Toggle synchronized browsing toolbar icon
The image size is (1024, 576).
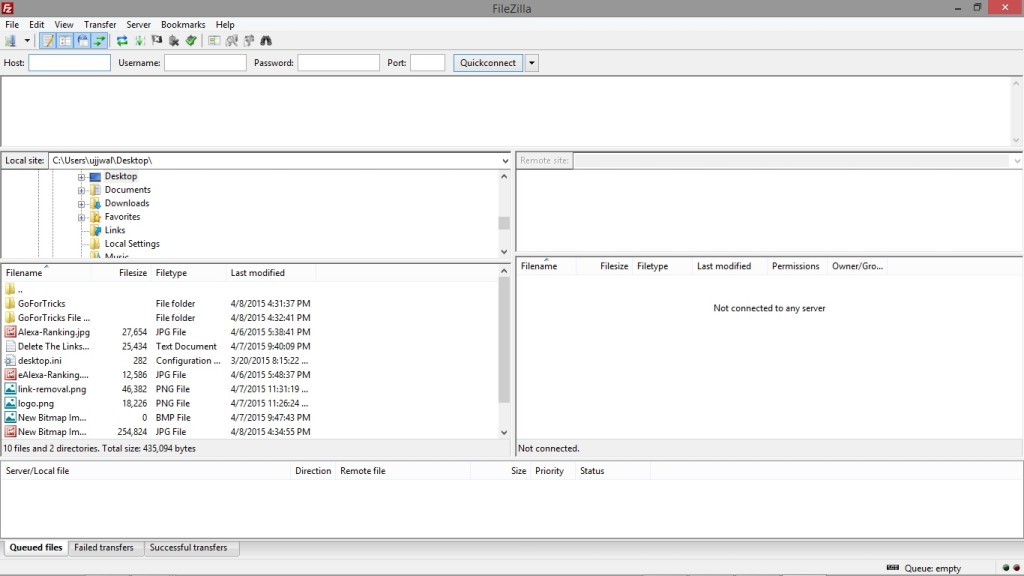(249, 40)
